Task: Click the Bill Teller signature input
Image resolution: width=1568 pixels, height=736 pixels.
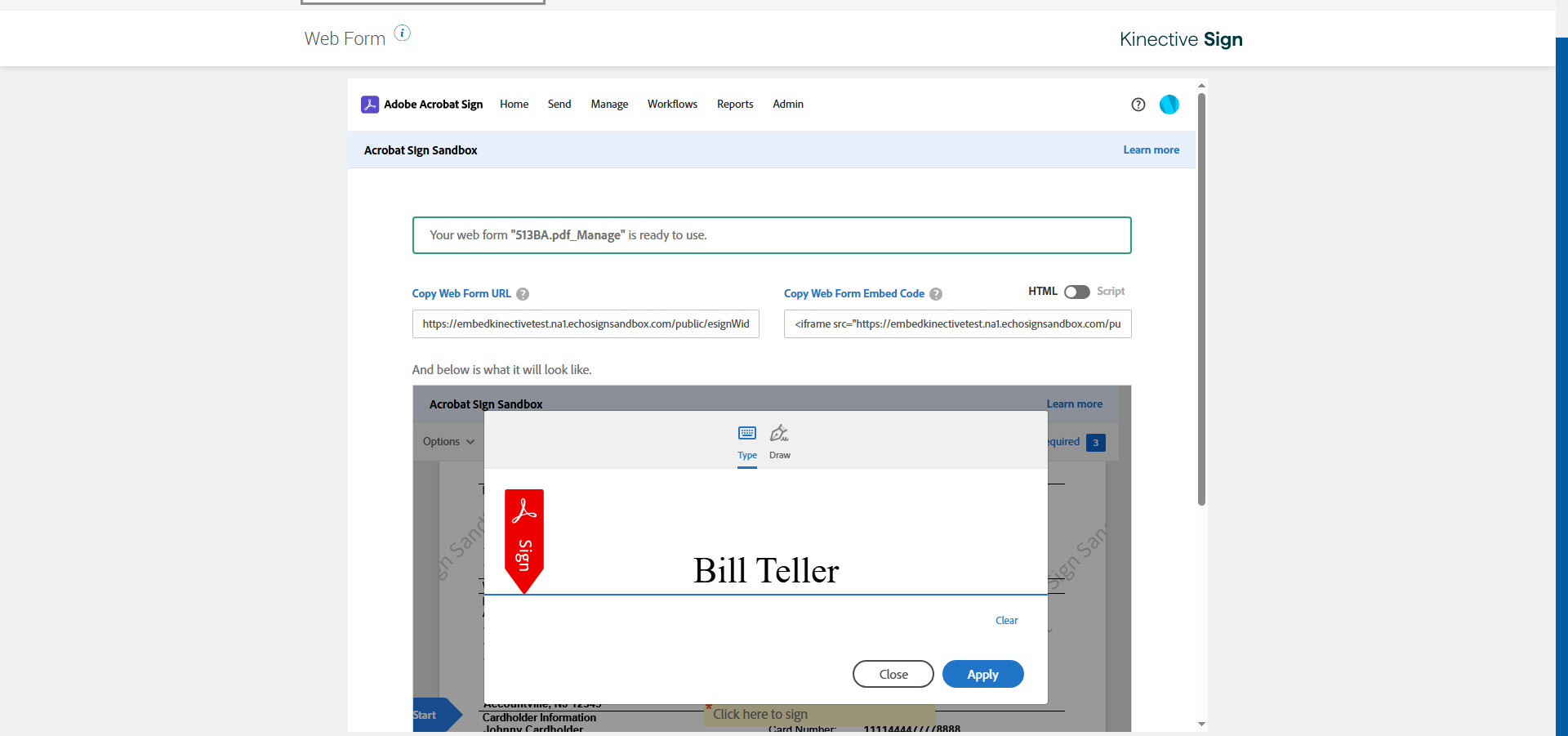Action: 766,570
